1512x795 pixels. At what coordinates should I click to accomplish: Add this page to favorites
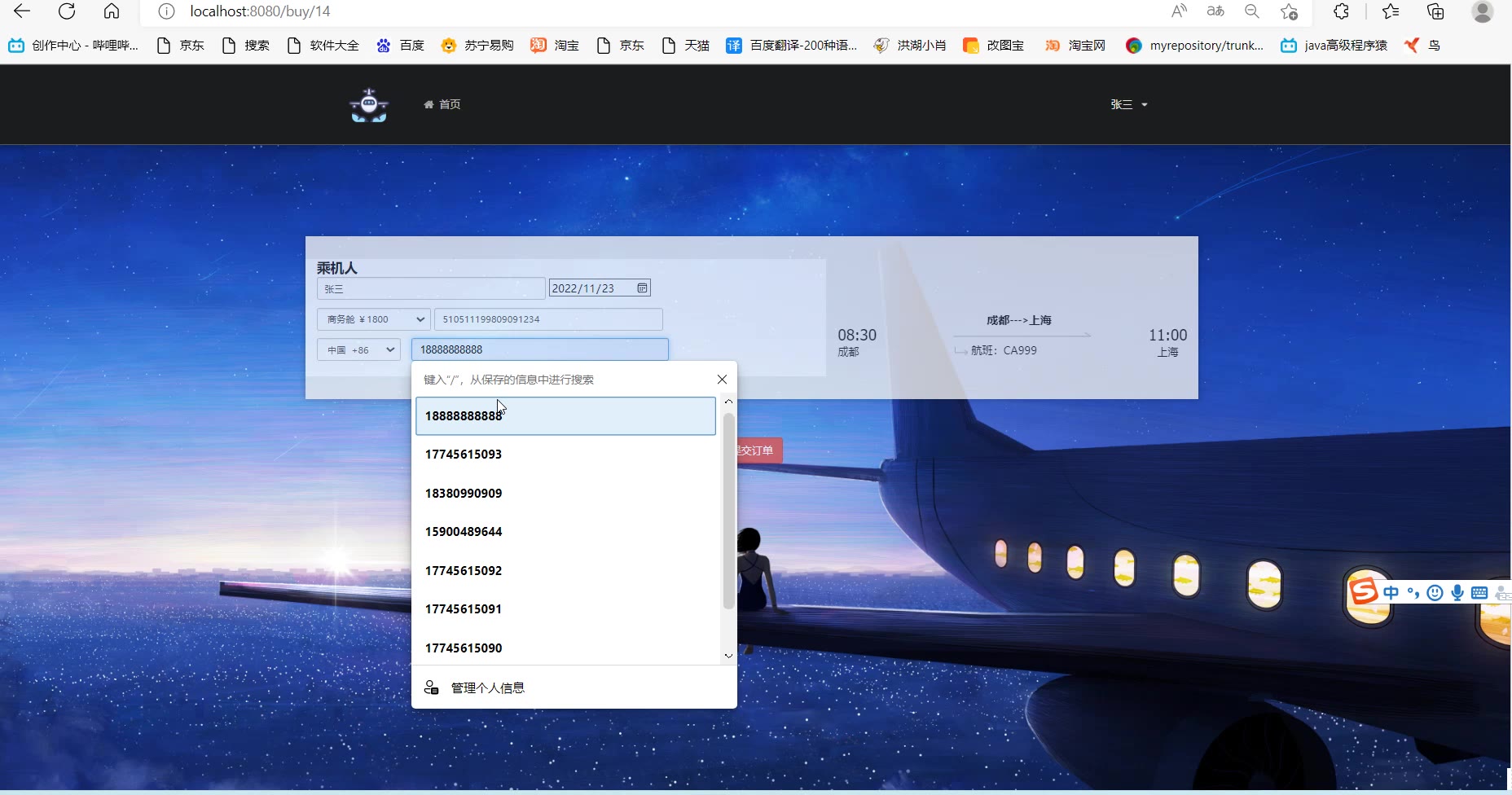click(1289, 11)
